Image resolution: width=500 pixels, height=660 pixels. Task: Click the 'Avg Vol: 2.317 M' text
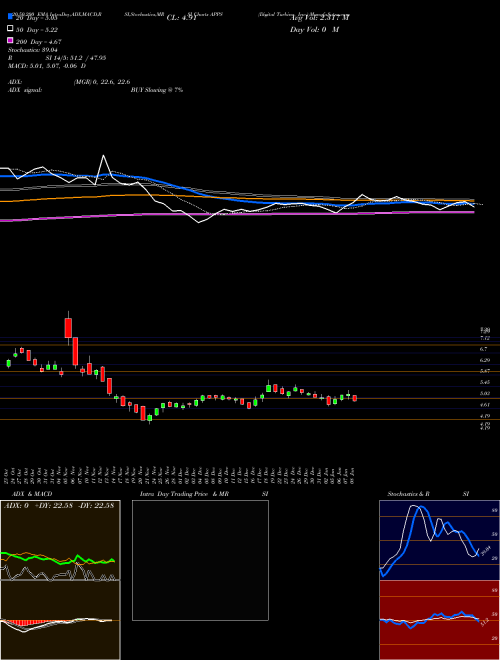(319, 18)
